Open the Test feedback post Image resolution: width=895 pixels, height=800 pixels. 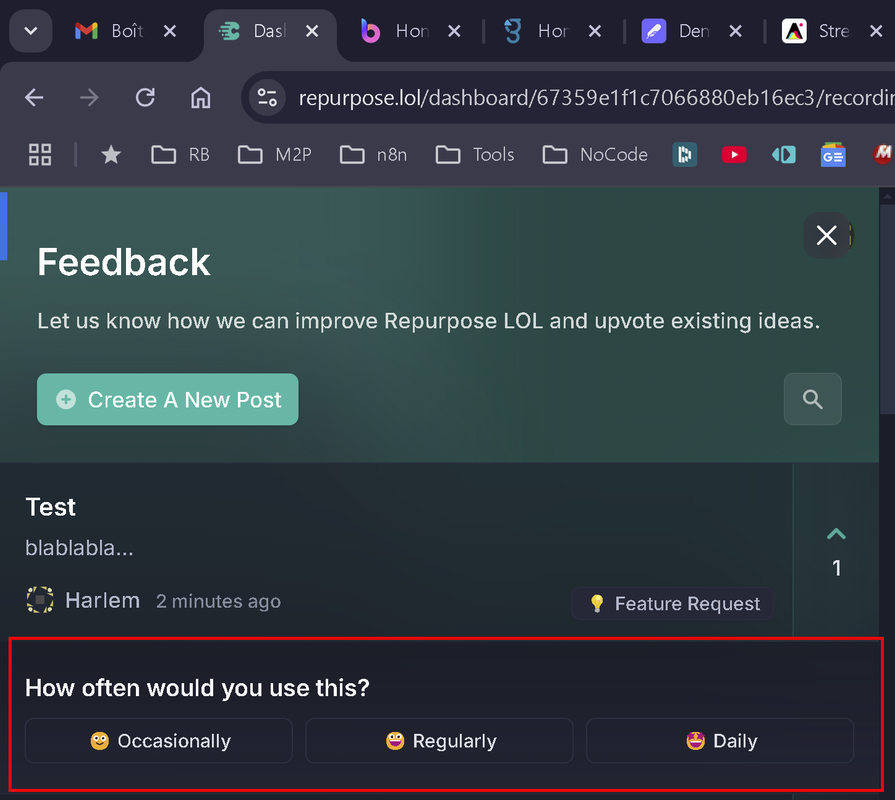click(x=50, y=507)
